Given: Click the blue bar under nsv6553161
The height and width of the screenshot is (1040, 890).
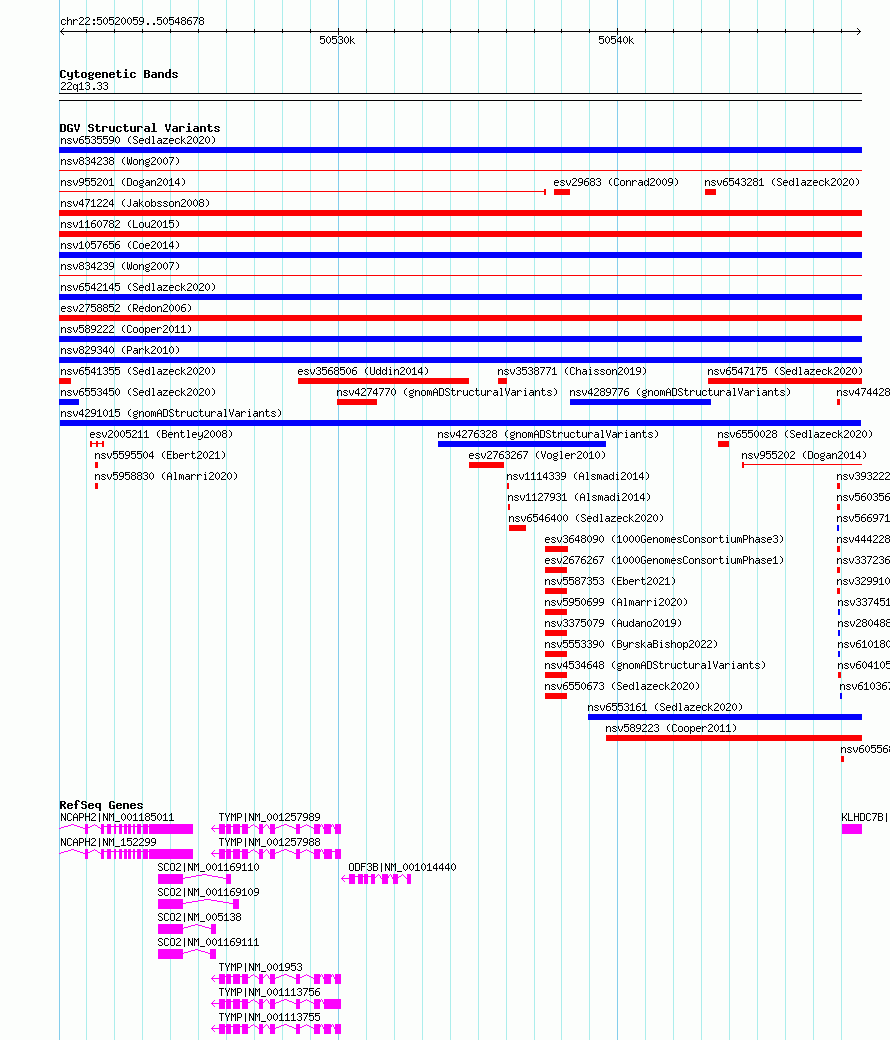Looking at the screenshot, I should pyautogui.click(x=725, y=717).
